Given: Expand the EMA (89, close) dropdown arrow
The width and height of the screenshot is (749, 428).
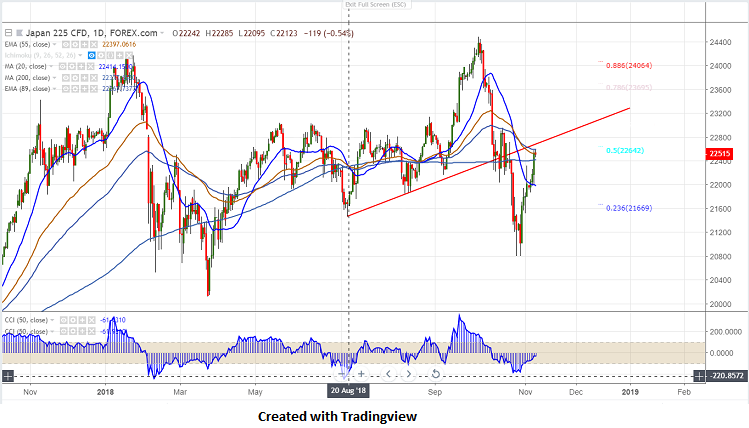Looking at the screenshot, I should tap(54, 89).
